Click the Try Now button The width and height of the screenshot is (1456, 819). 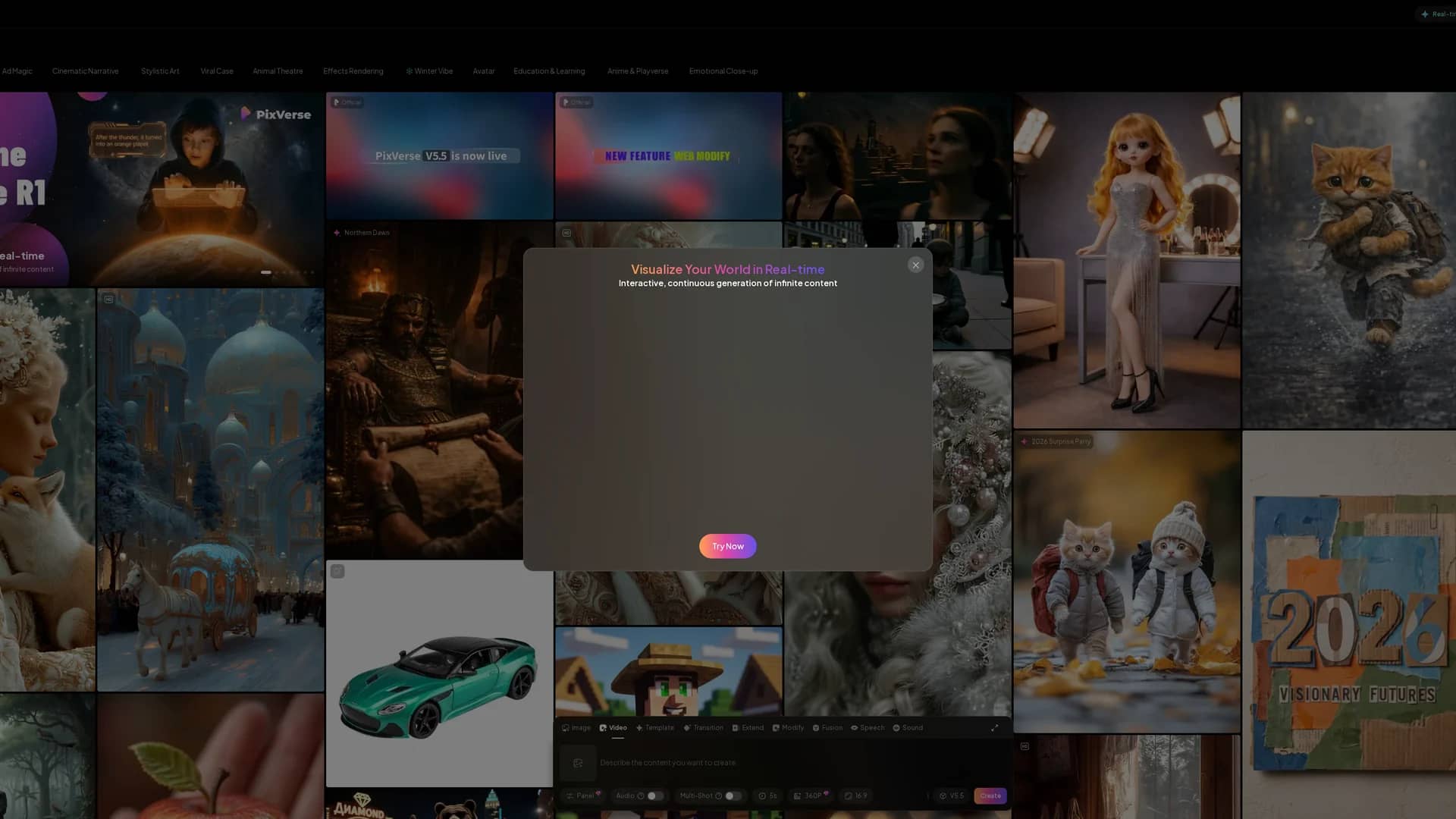tap(727, 546)
